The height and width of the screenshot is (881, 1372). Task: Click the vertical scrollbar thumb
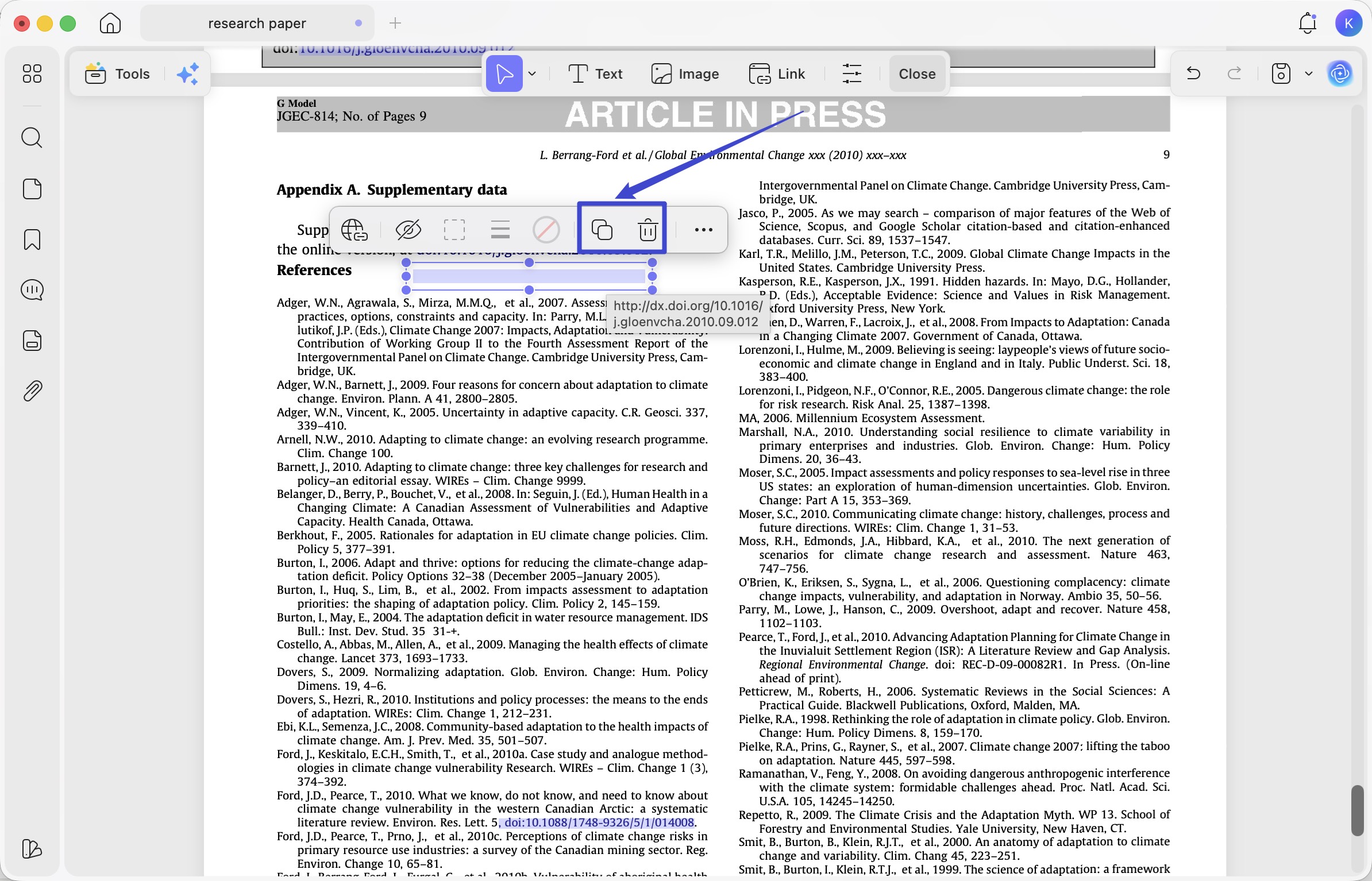tap(1357, 810)
